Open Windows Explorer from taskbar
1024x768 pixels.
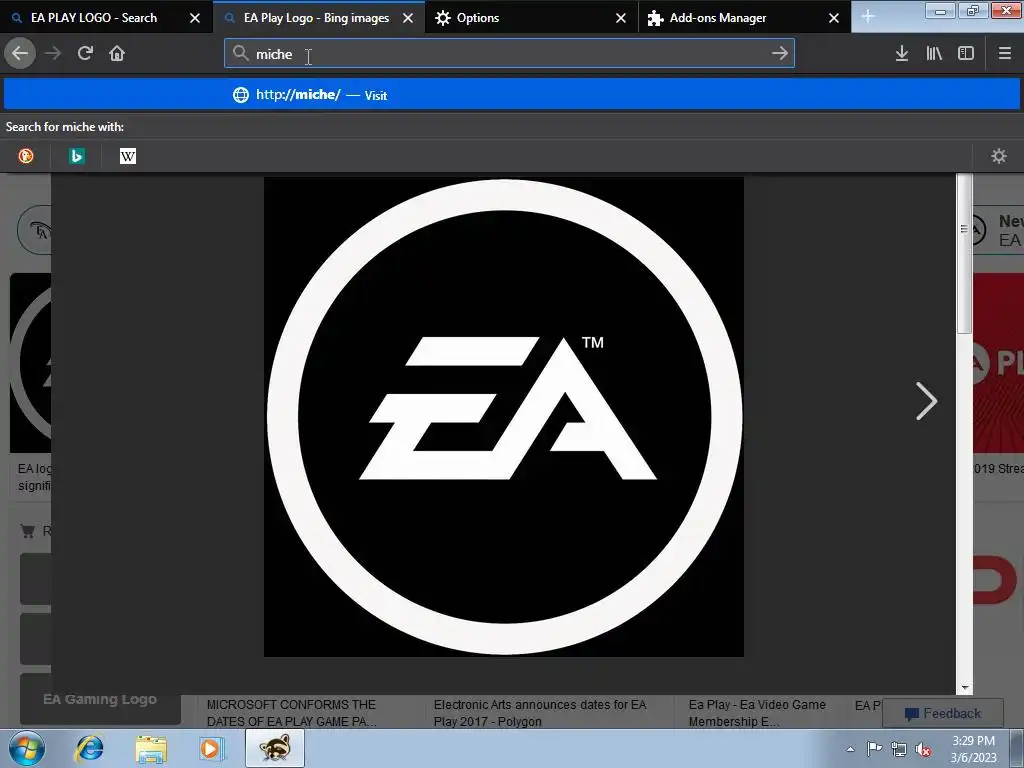tap(151, 749)
